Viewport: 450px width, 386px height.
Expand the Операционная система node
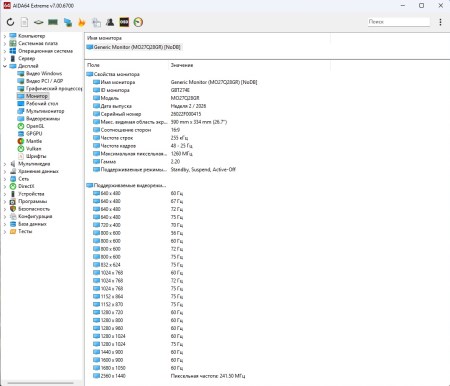pos(5,51)
